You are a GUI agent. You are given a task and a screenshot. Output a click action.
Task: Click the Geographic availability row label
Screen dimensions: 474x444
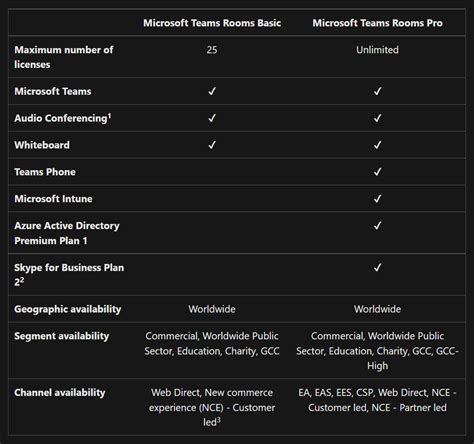tap(68, 309)
